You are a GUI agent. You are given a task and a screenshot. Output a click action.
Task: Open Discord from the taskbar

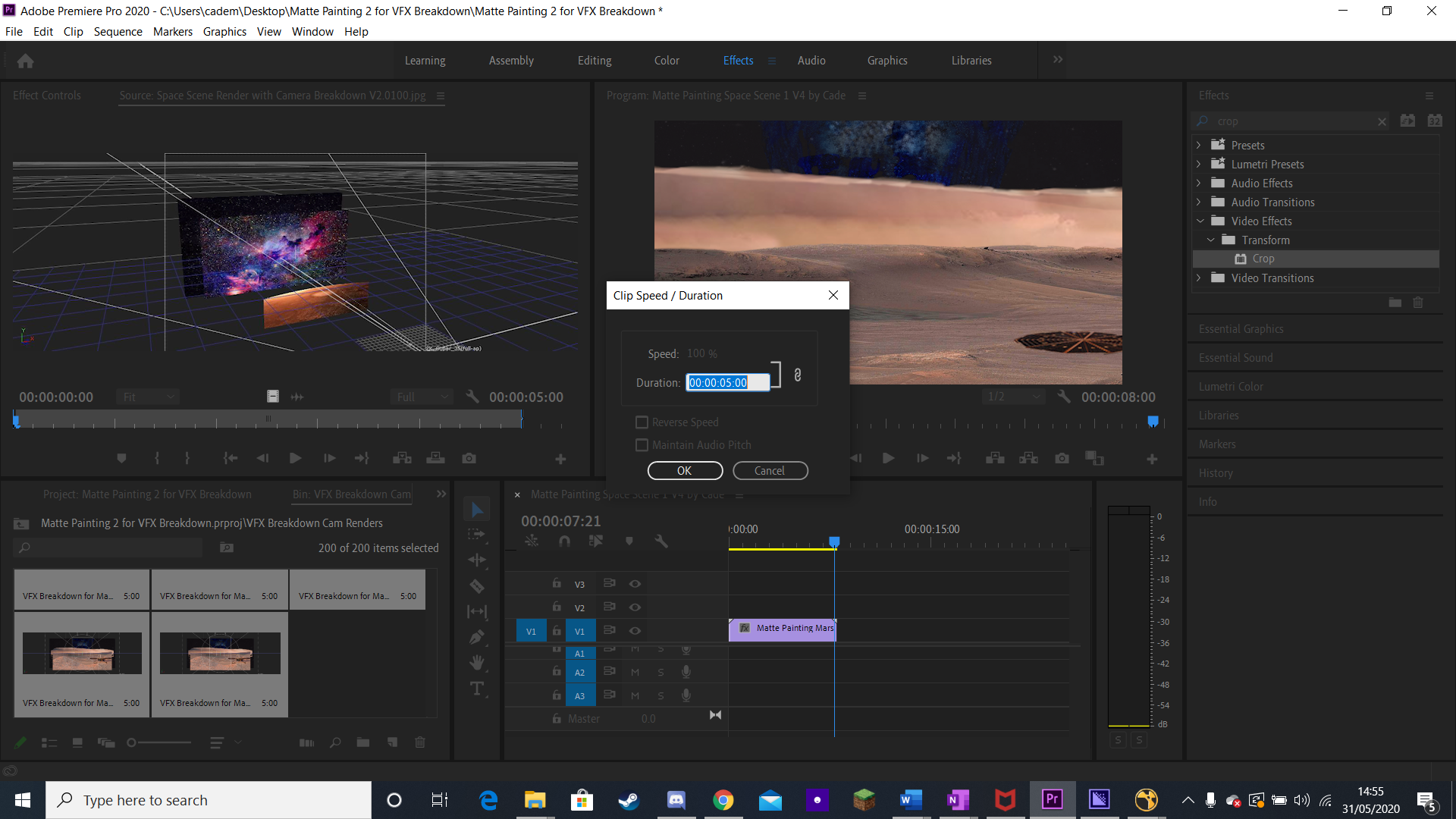point(676,800)
